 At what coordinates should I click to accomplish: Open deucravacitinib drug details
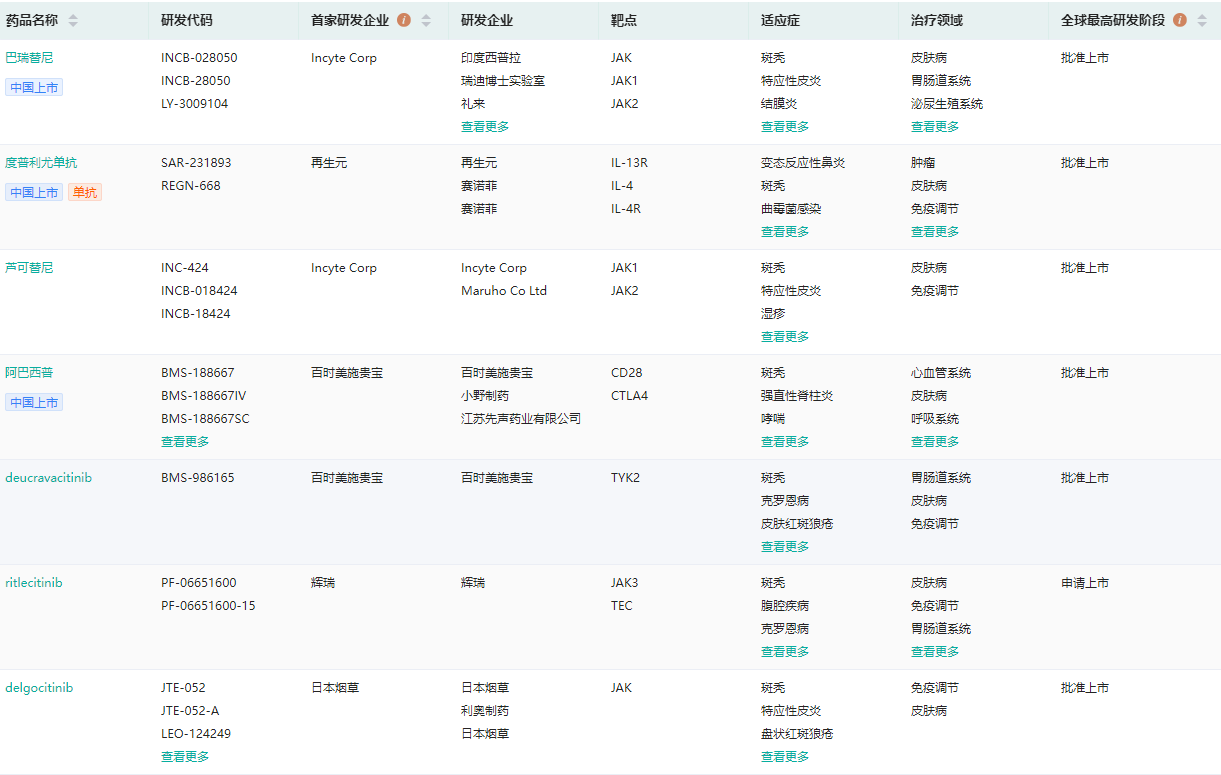pyautogui.click(x=48, y=478)
